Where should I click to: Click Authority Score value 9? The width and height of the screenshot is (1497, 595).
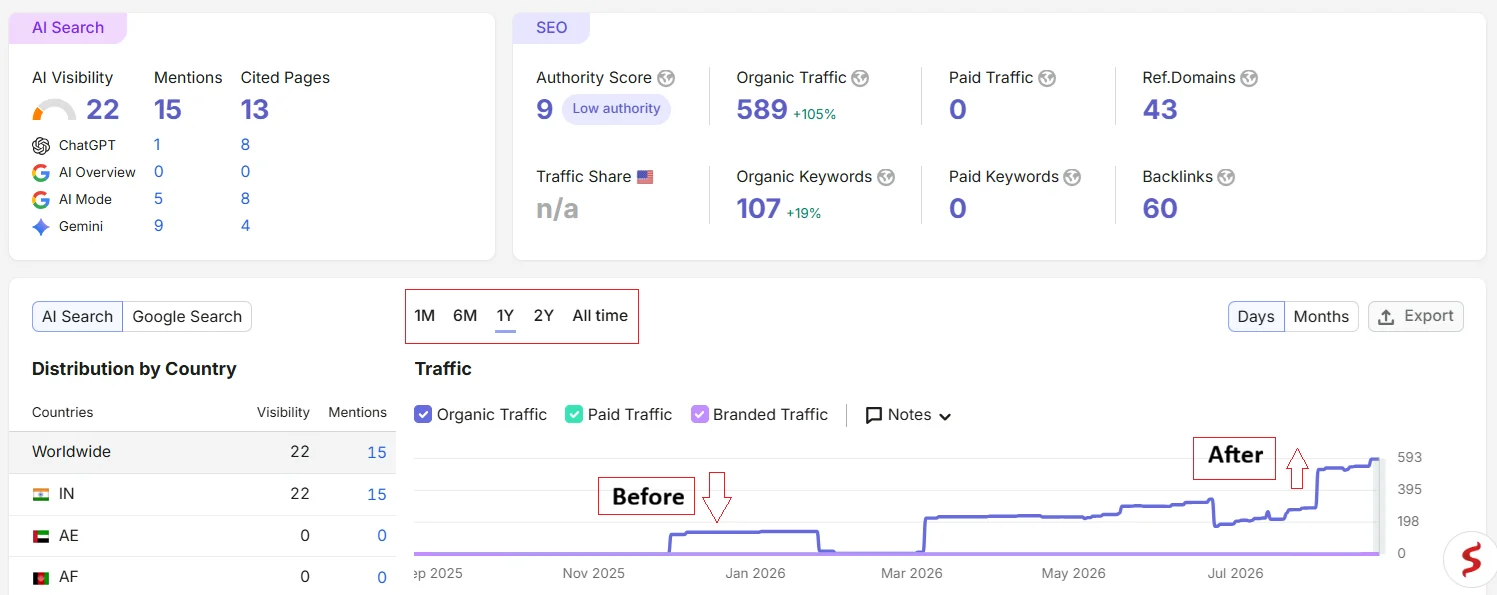tap(544, 110)
